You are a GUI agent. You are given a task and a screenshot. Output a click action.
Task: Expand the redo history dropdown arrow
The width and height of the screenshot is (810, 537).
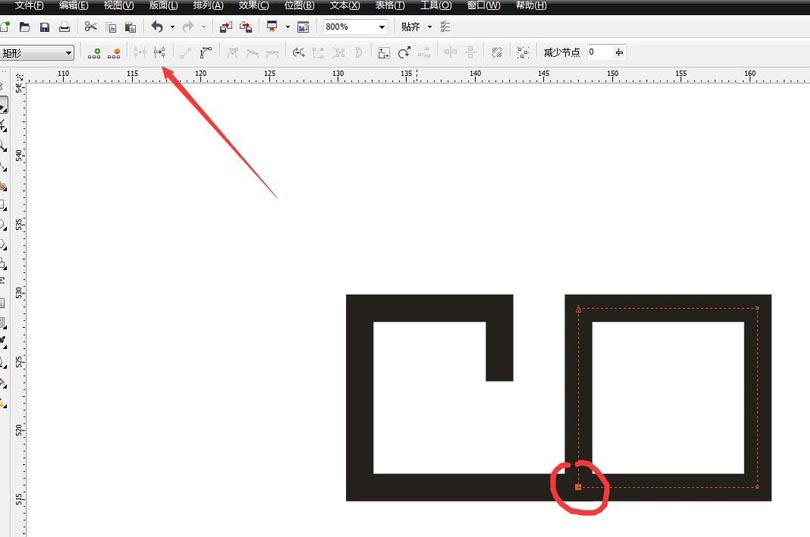coord(204,27)
